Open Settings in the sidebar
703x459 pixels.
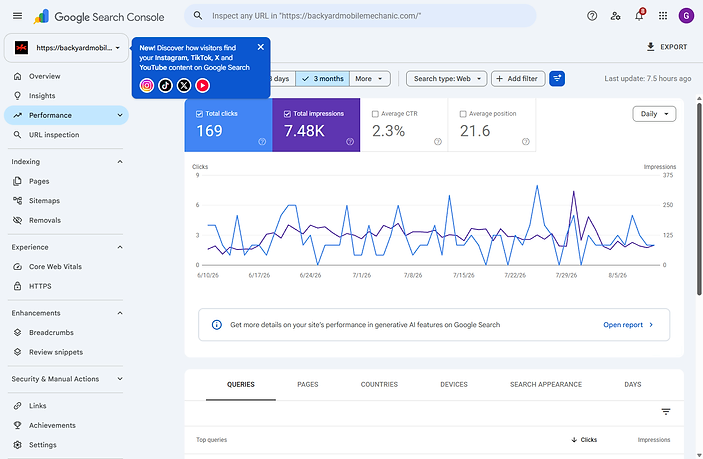pyautogui.click(x=66, y=445)
